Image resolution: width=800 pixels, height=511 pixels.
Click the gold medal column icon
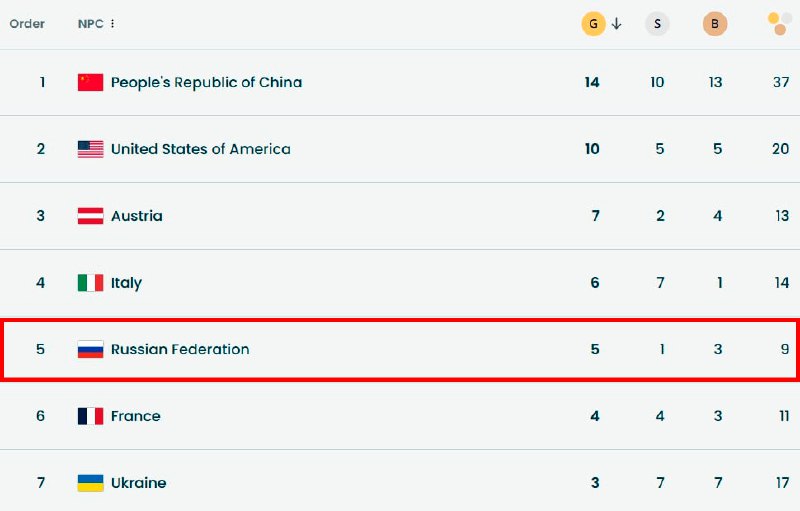click(x=593, y=24)
